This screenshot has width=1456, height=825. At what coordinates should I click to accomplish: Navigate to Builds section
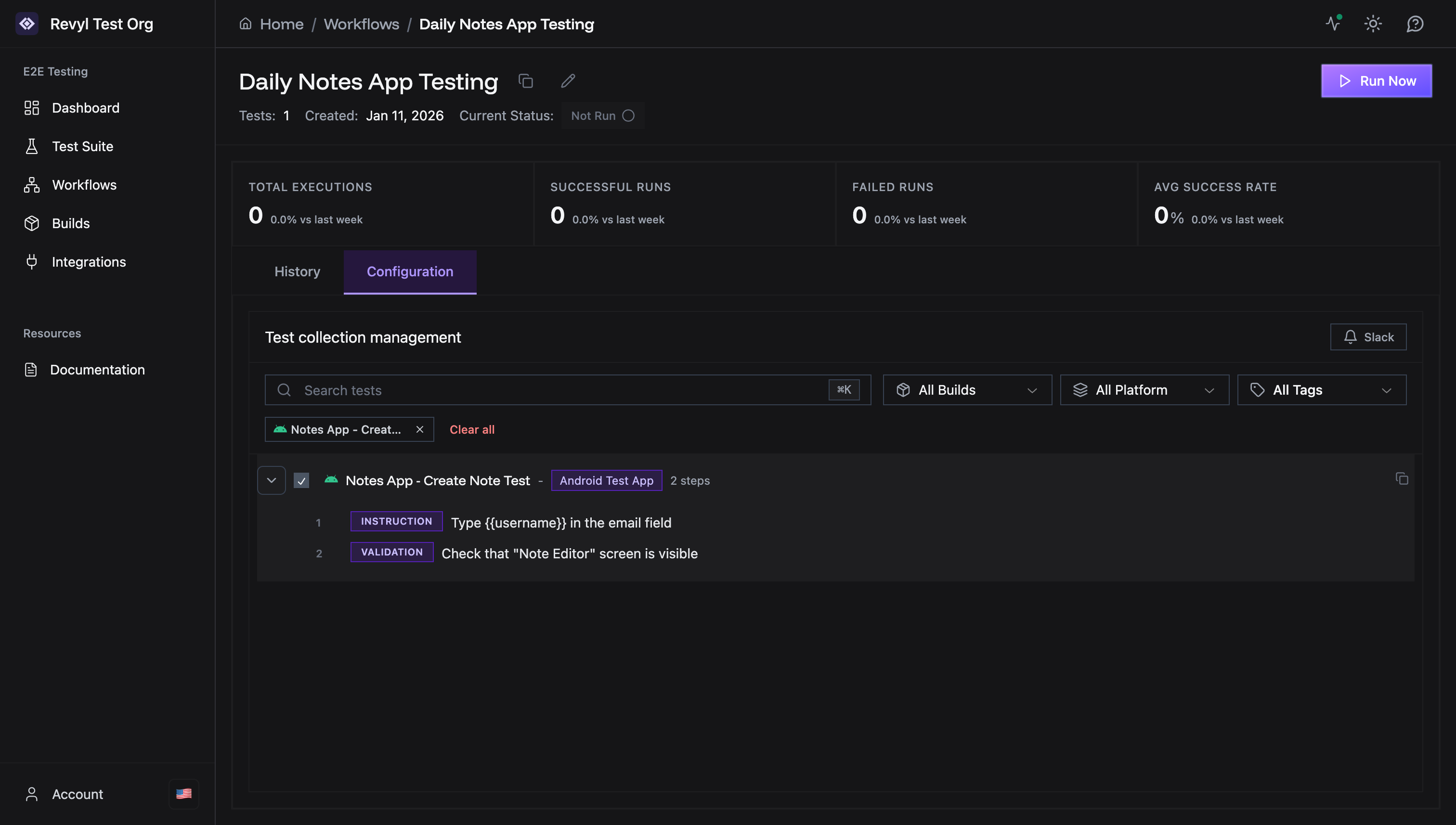[71, 223]
